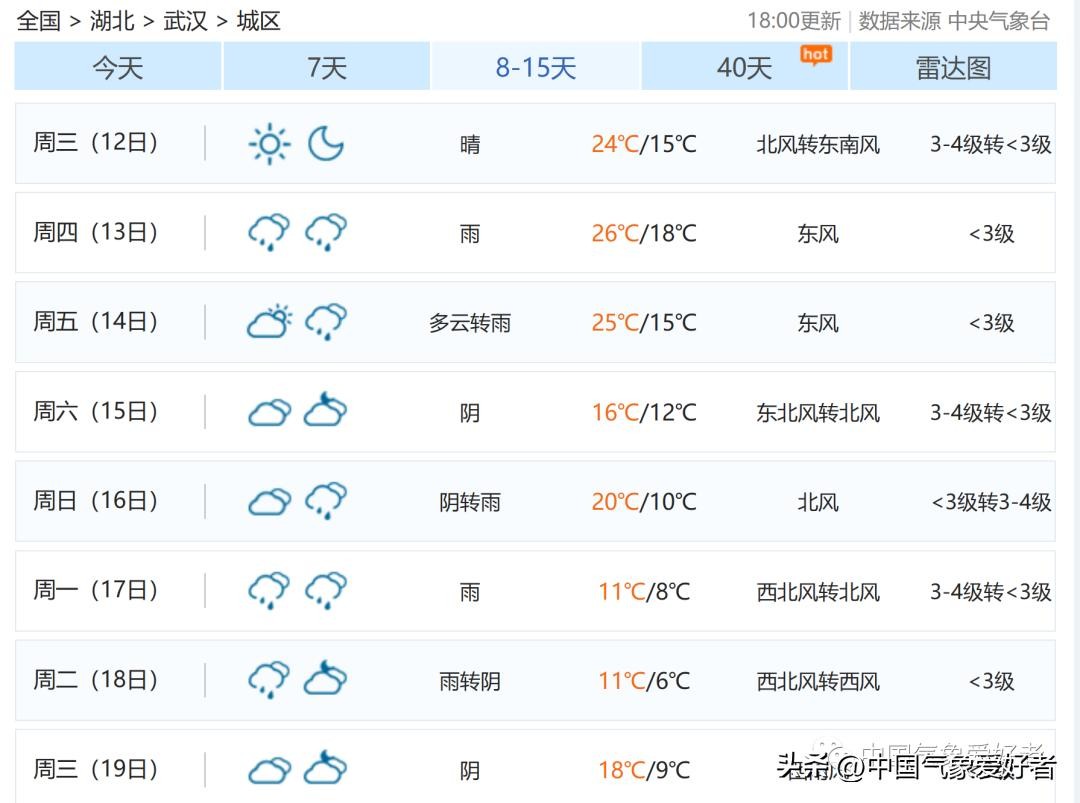The image size is (1080, 803).
Task: Click the 武汉 breadcrumb link
Action: [185, 21]
